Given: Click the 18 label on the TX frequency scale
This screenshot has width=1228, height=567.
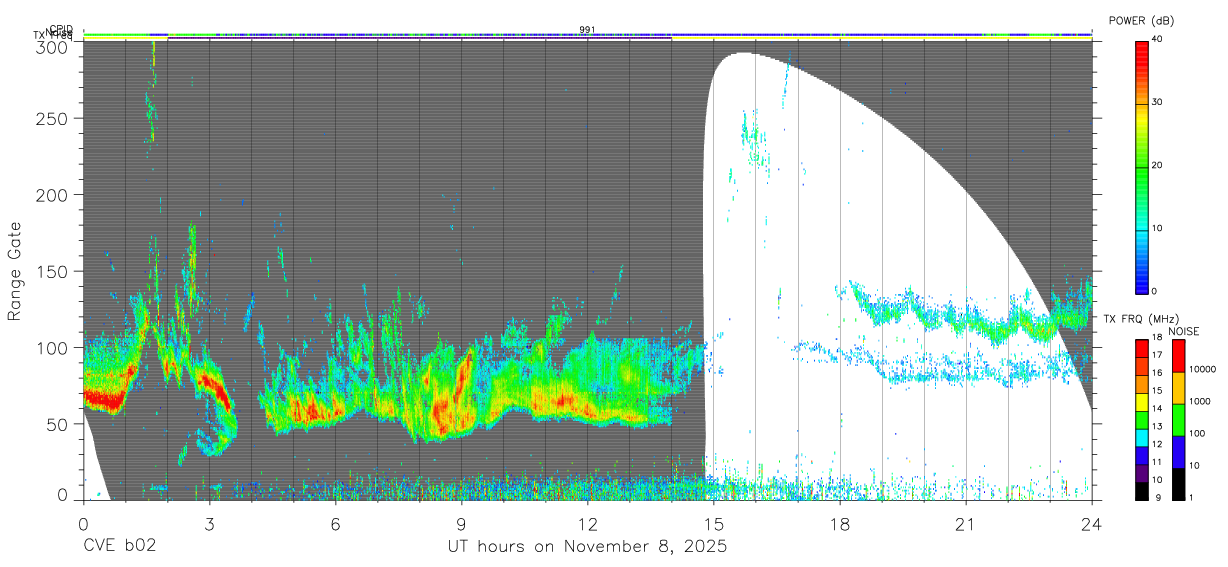Looking at the screenshot, I should [x=1157, y=338].
